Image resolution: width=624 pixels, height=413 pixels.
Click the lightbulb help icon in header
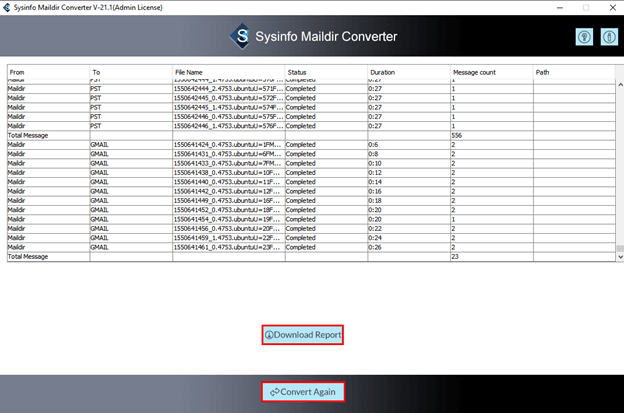(x=585, y=37)
